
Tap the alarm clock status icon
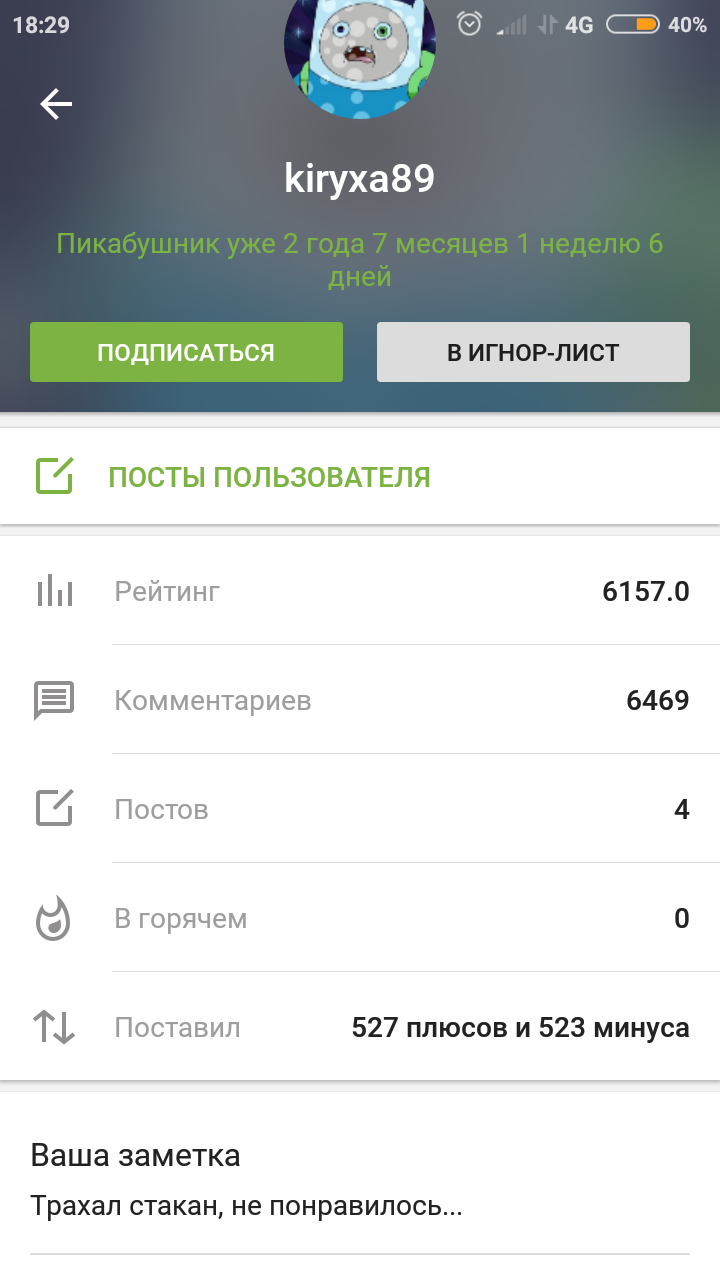click(469, 24)
